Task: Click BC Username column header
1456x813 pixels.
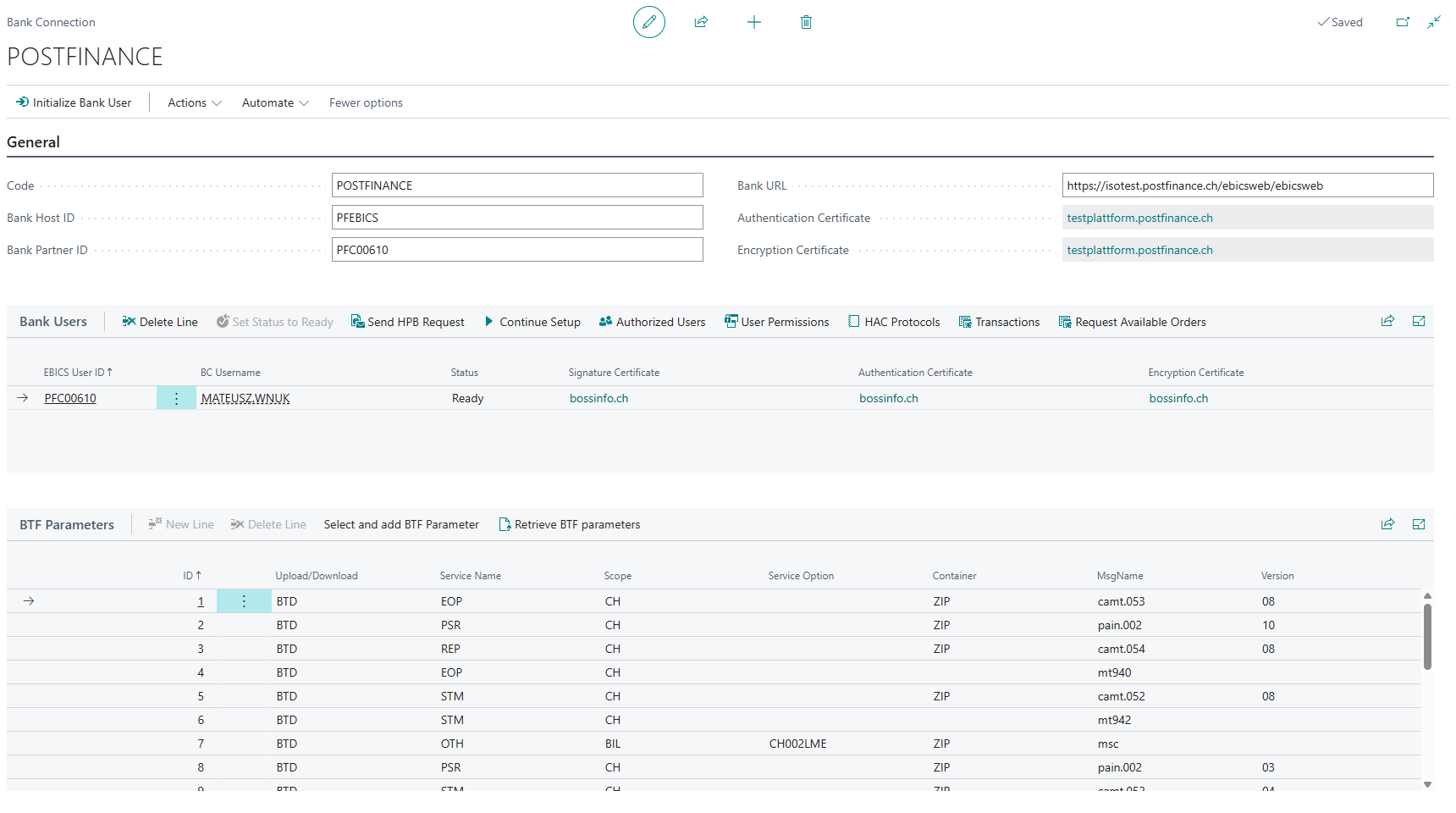Action: click(x=230, y=373)
